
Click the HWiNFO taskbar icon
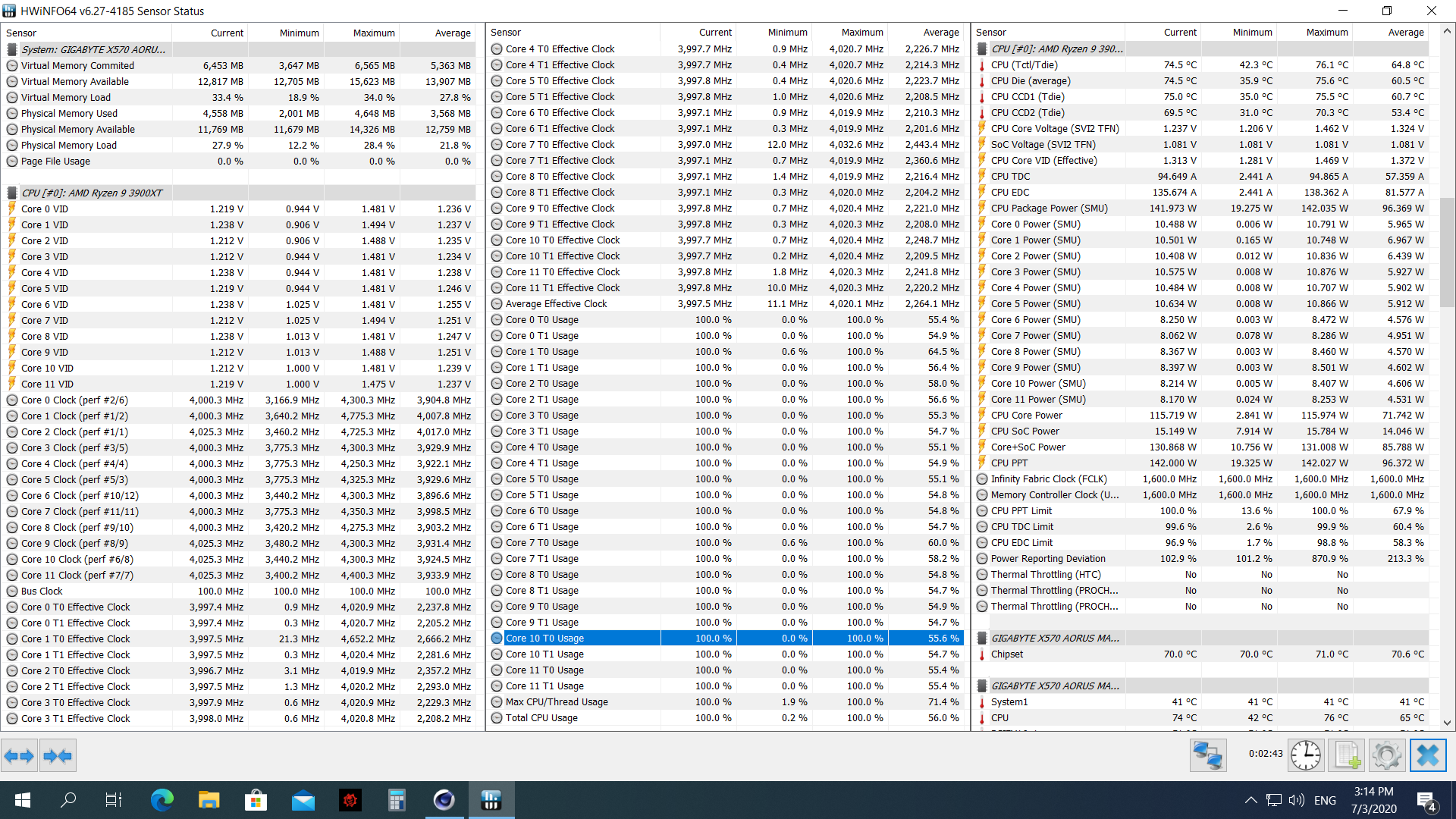(x=491, y=800)
